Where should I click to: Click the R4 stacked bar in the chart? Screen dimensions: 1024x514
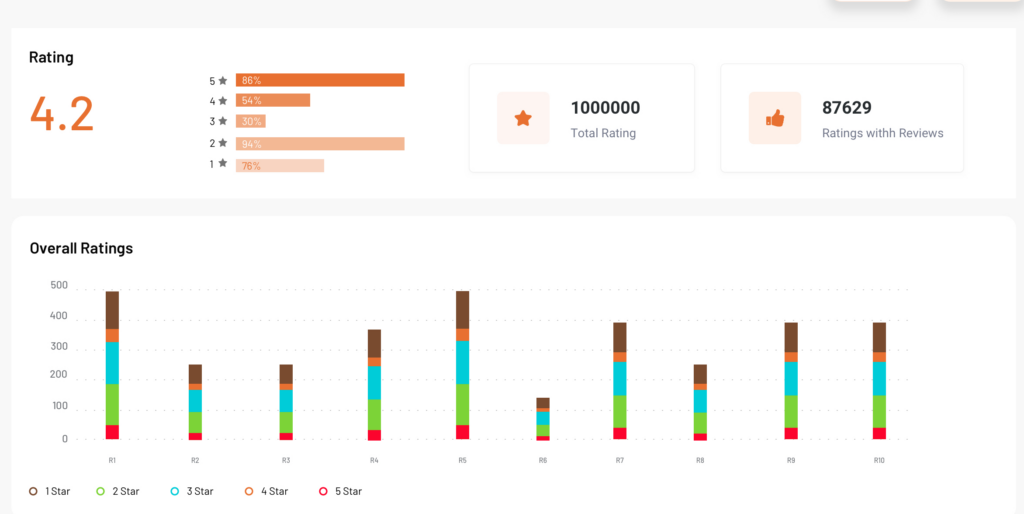pyautogui.click(x=374, y=385)
